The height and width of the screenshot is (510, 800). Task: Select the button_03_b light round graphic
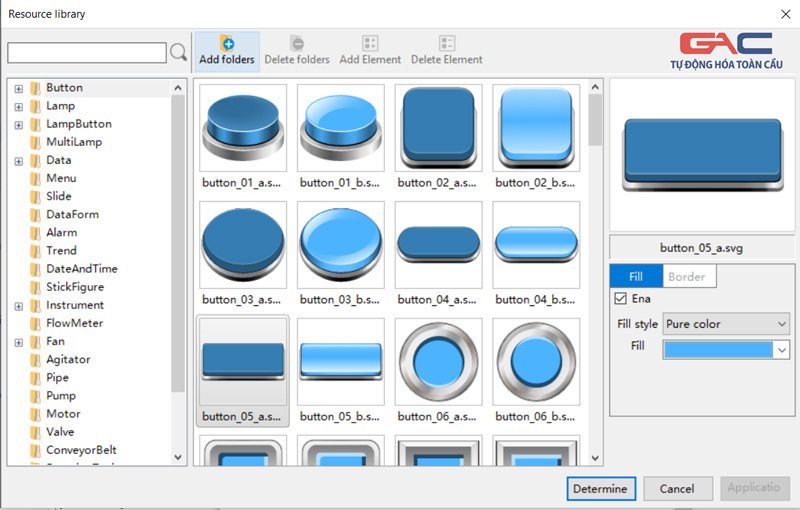click(341, 245)
